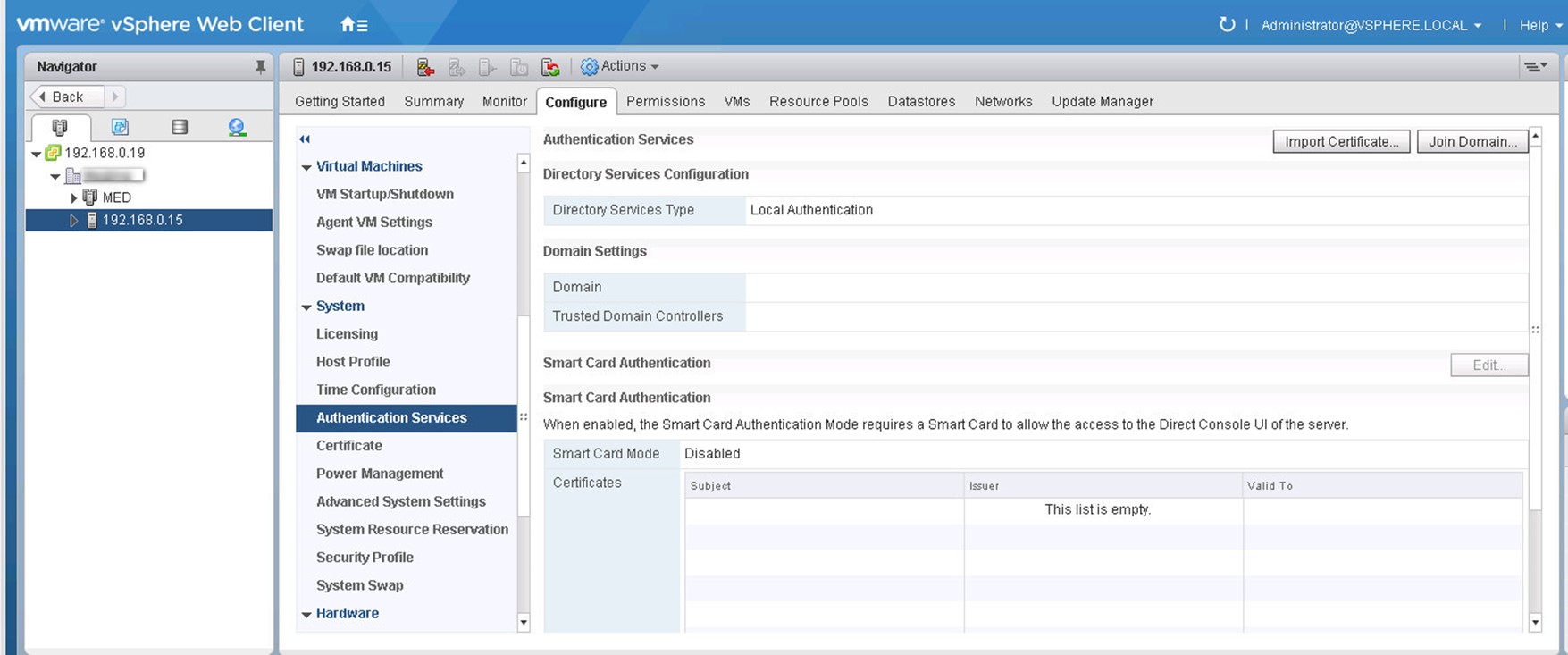Open Swap file location settings

coord(372,249)
